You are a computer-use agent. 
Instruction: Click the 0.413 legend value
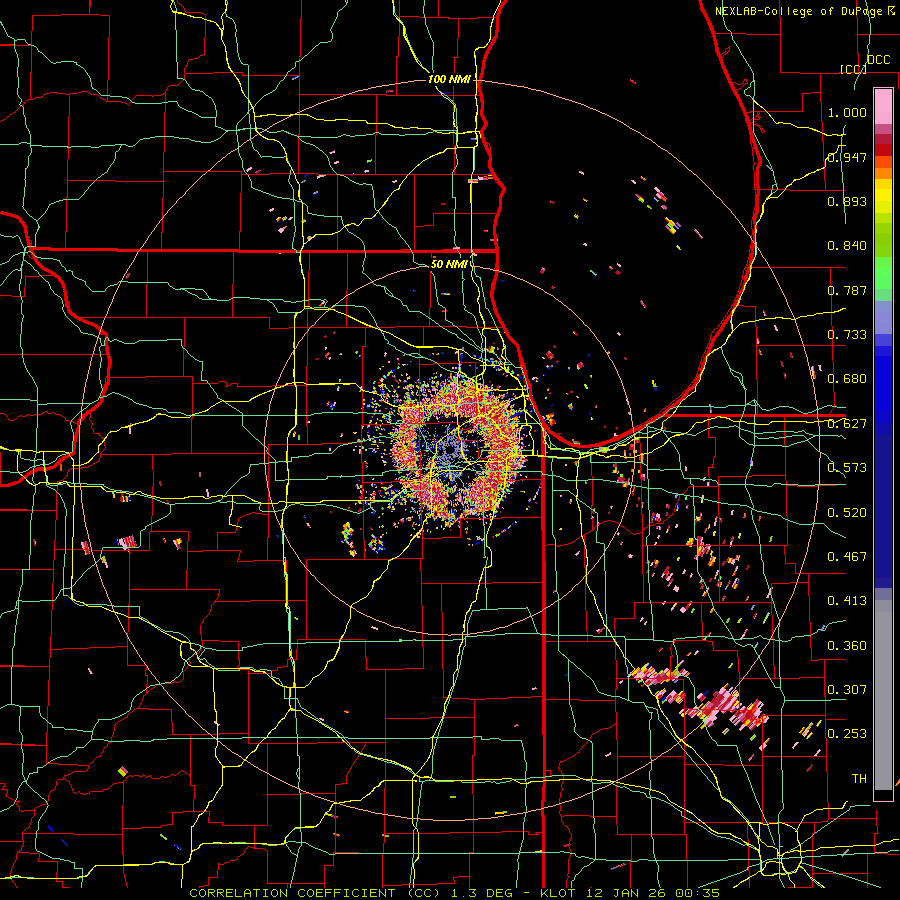[x=847, y=601]
